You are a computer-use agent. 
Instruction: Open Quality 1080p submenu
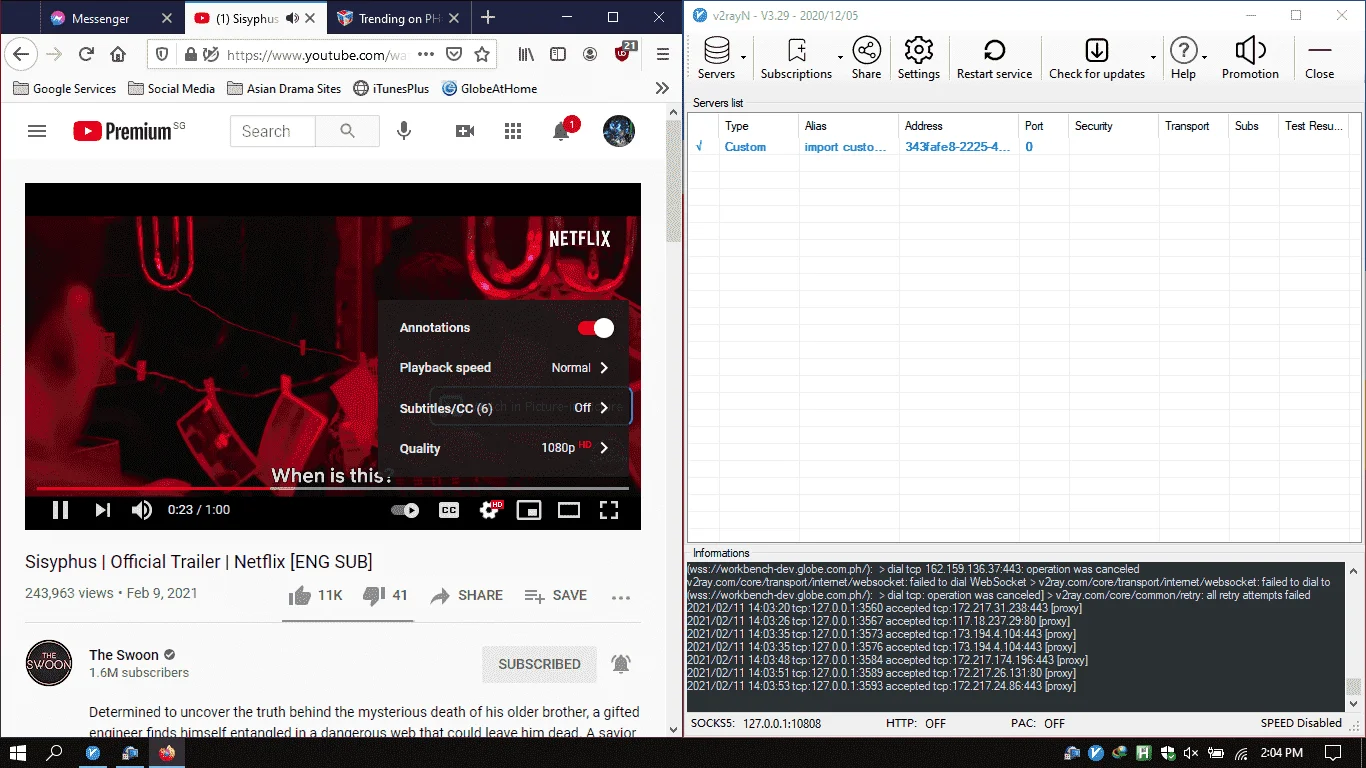[505, 448]
